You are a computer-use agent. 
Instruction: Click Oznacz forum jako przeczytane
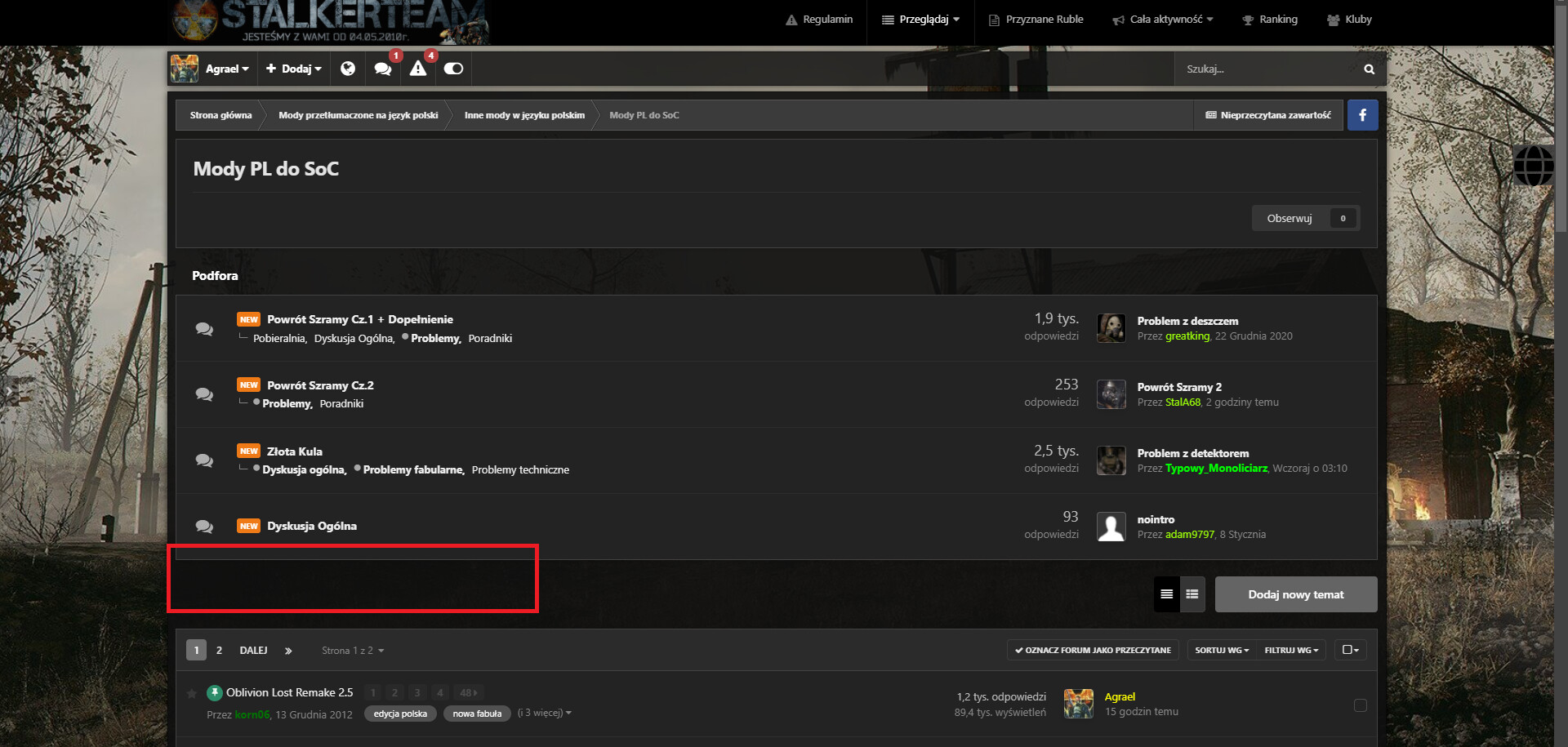(1093, 650)
